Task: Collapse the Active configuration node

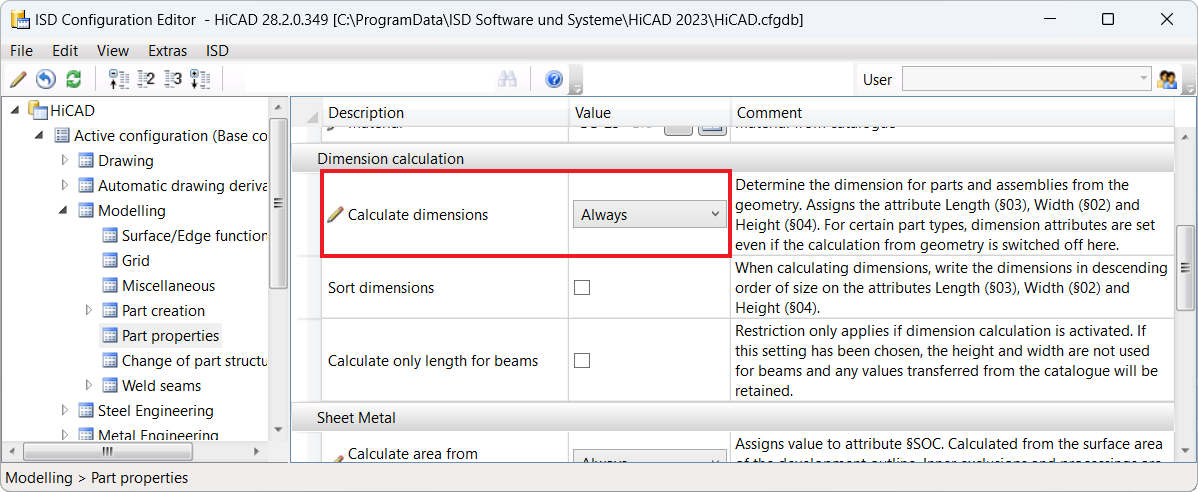Action: click(40, 135)
